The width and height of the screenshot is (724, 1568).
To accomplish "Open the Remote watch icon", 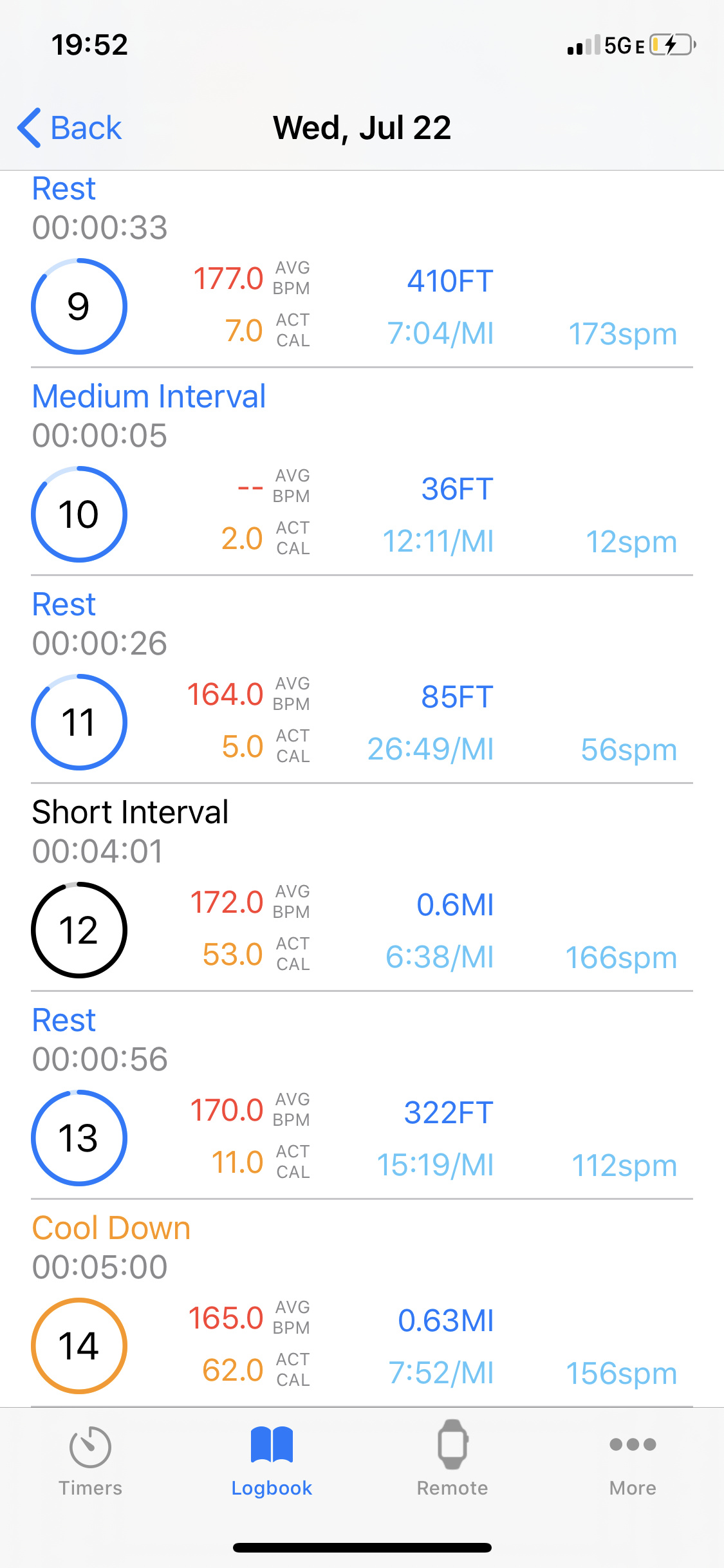I will (452, 1444).
